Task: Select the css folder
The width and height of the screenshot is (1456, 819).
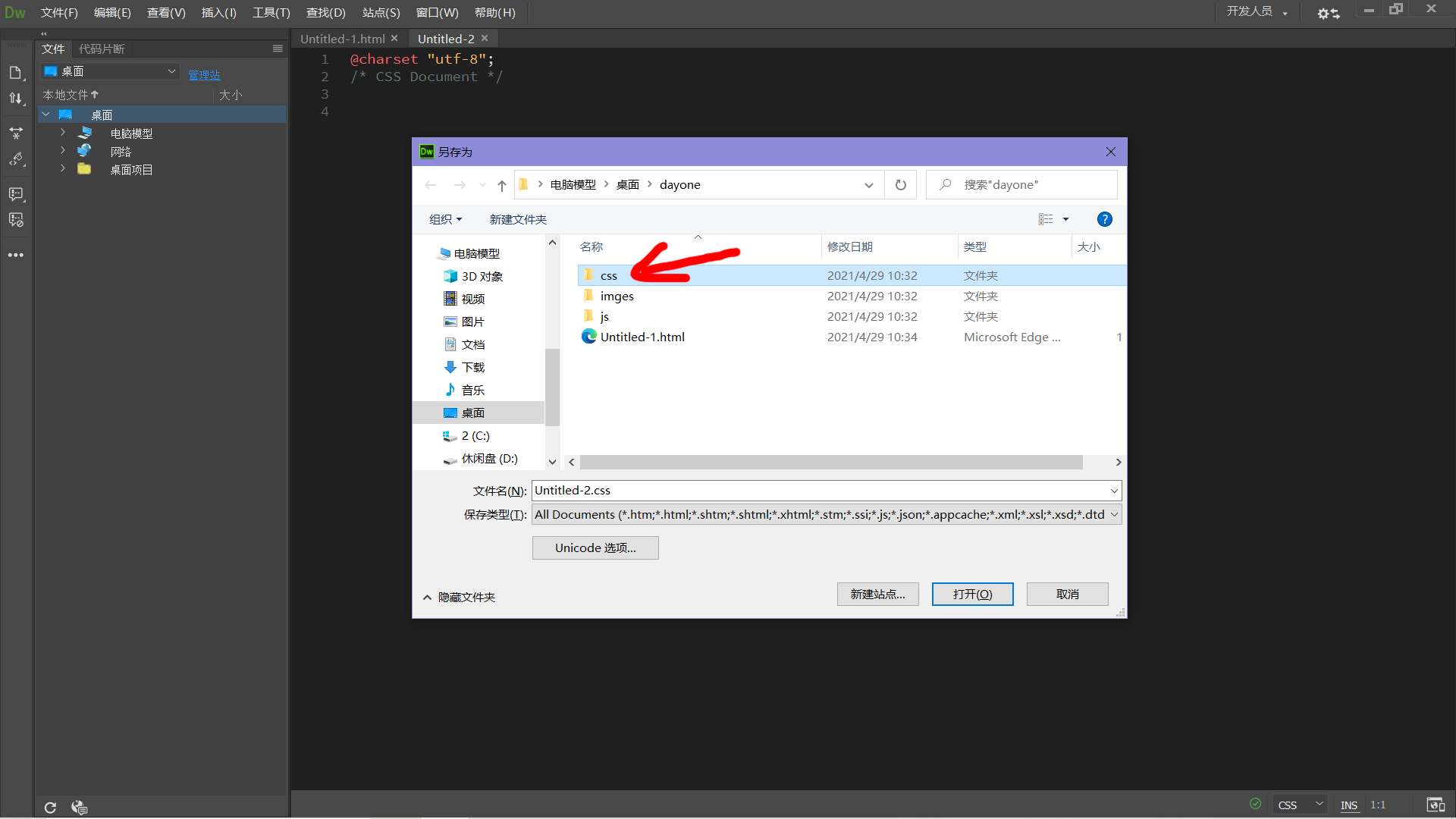Action: 851,276
